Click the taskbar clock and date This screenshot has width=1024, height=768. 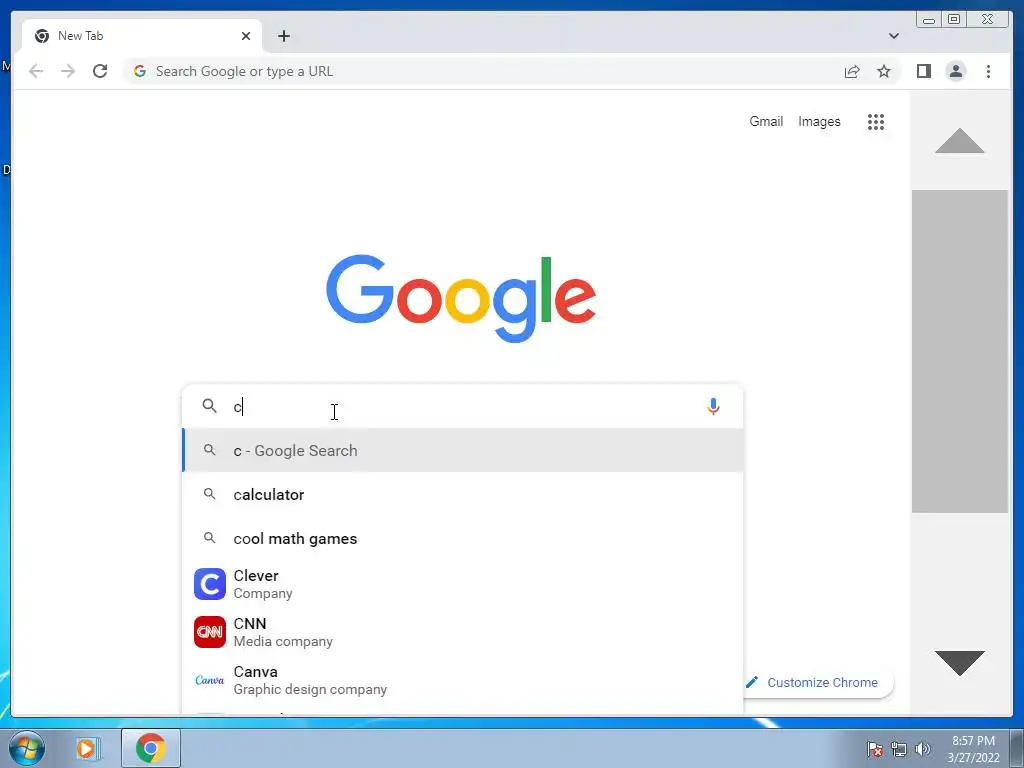coord(973,749)
